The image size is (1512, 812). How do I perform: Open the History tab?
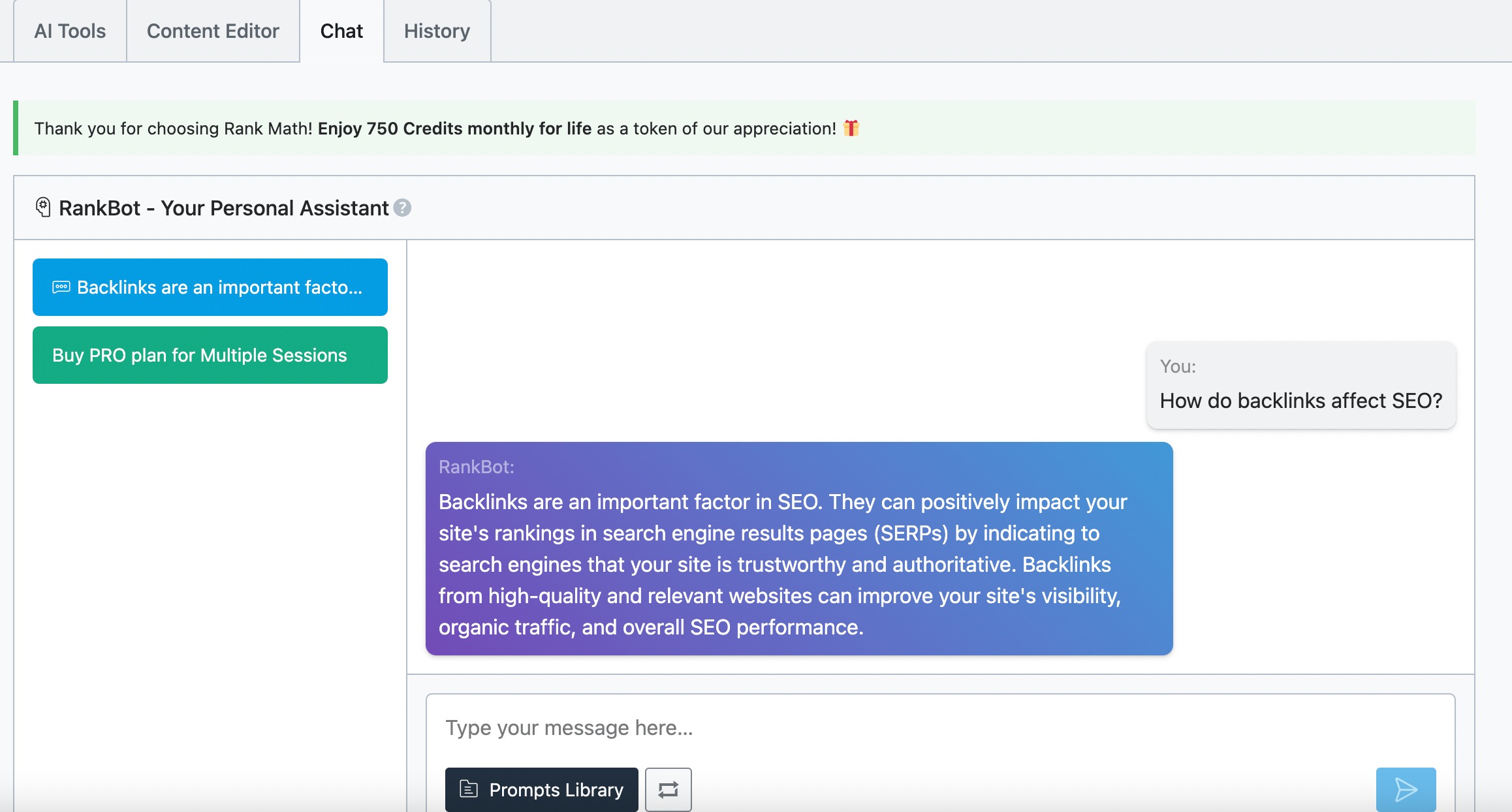tap(437, 31)
